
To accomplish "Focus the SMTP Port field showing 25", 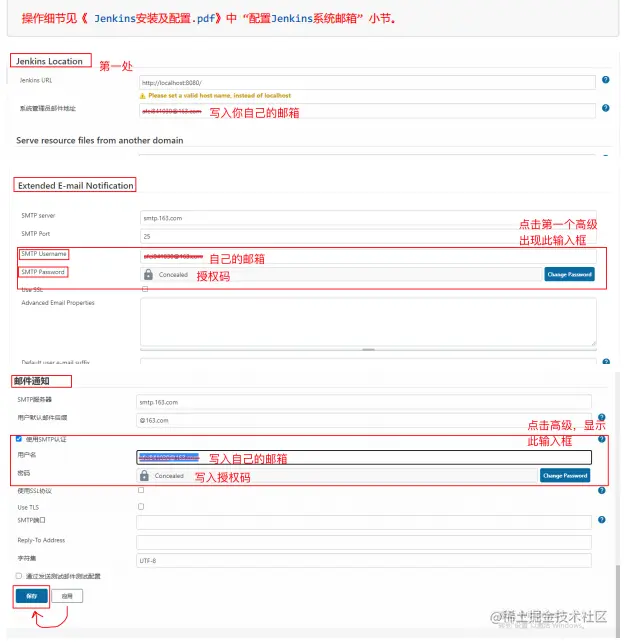I will click(x=368, y=236).
